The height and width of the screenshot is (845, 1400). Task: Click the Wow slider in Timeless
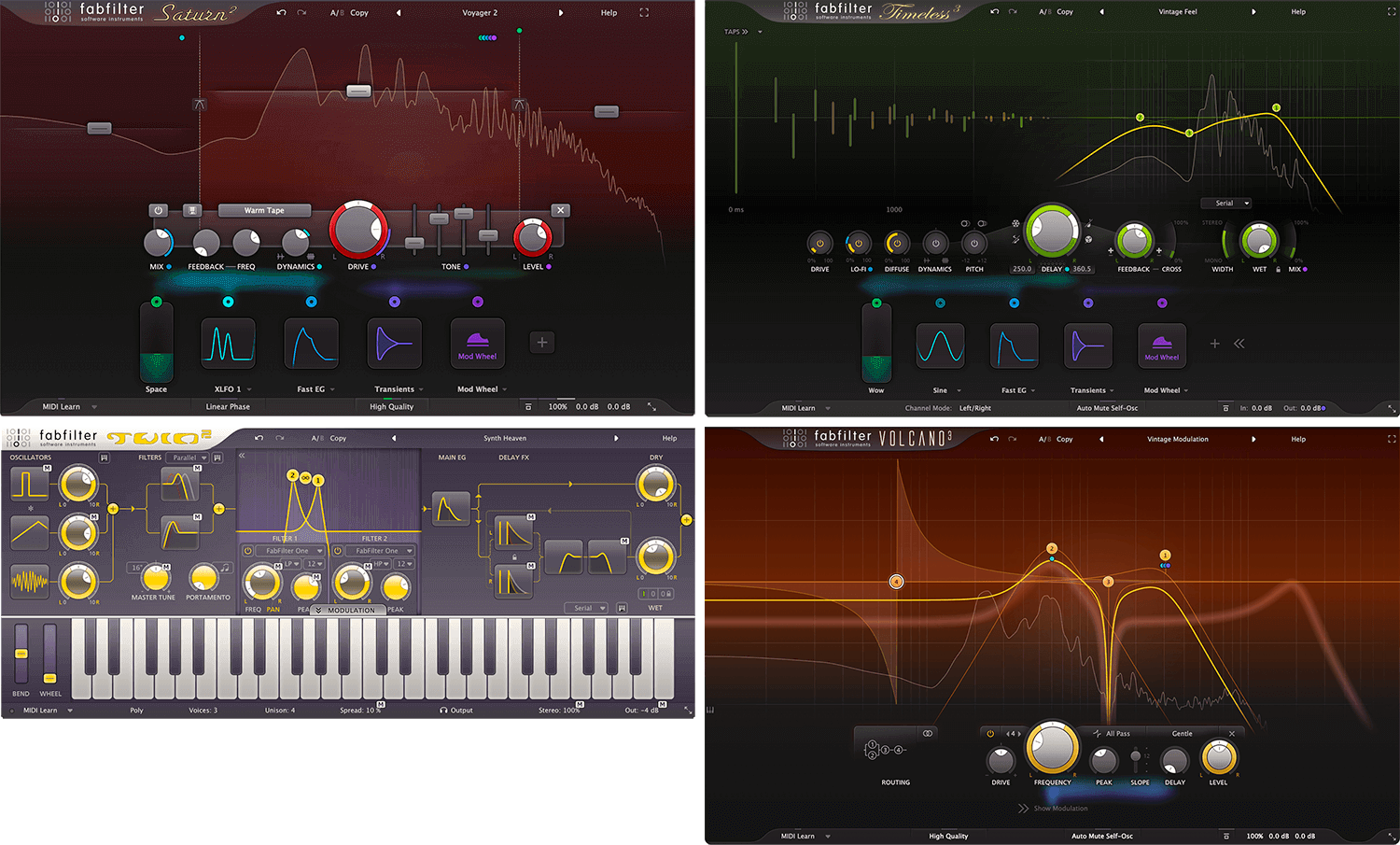point(875,343)
